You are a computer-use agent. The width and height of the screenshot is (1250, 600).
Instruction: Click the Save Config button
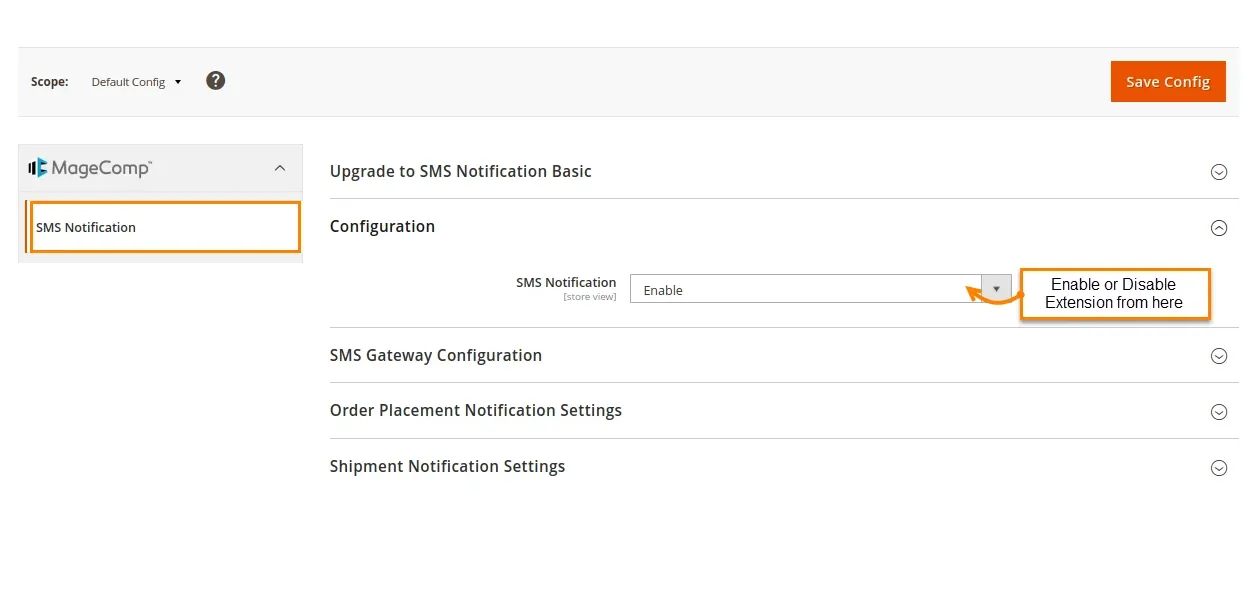tap(1167, 82)
